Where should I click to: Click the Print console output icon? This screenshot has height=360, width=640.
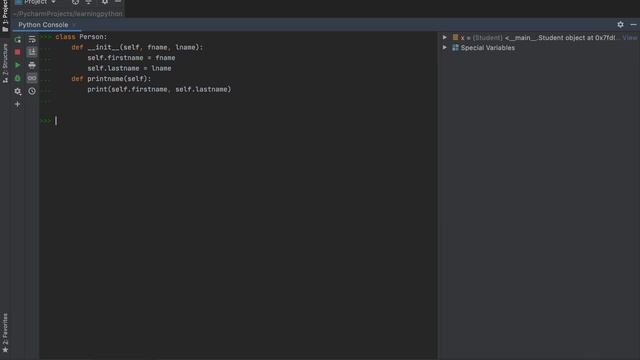32,65
